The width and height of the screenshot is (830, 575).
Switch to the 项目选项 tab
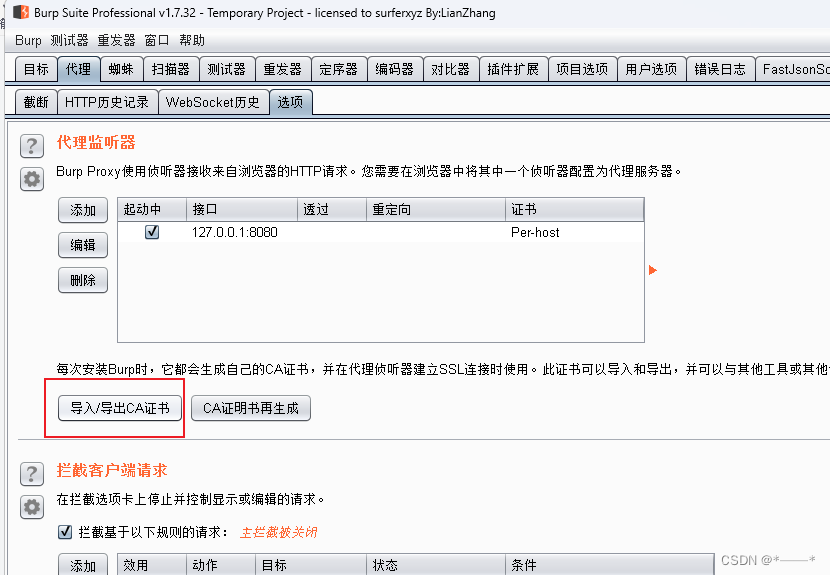pyautogui.click(x=582, y=69)
